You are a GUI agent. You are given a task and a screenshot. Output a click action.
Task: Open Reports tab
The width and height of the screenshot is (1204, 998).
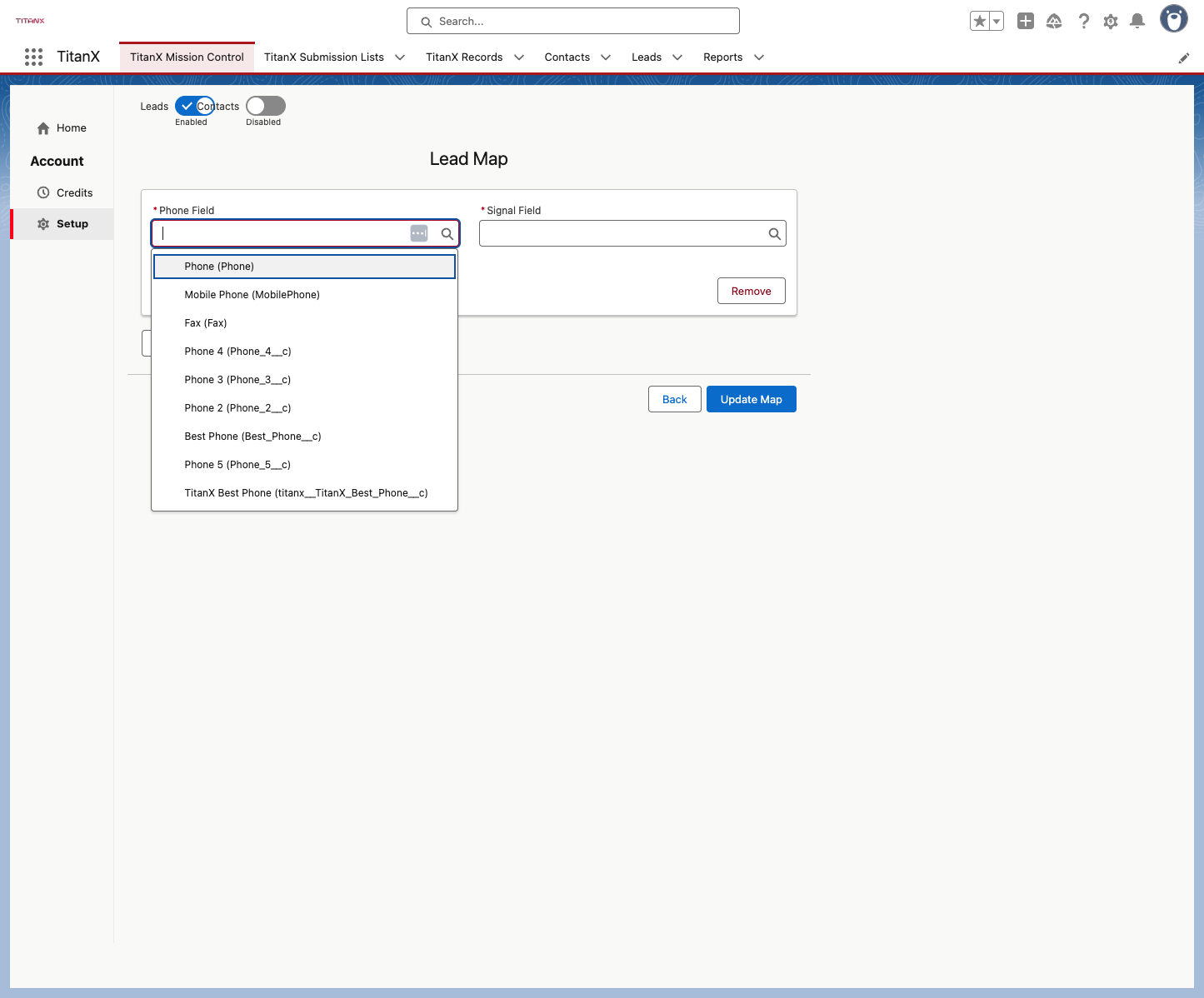tap(722, 57)
